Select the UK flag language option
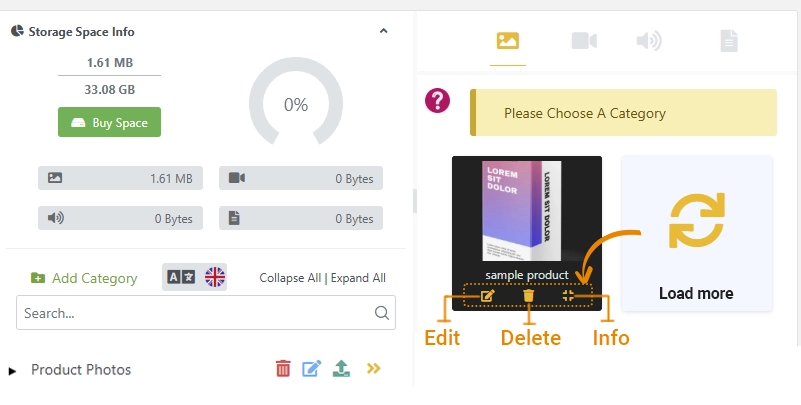 click(x=215, y=277)
